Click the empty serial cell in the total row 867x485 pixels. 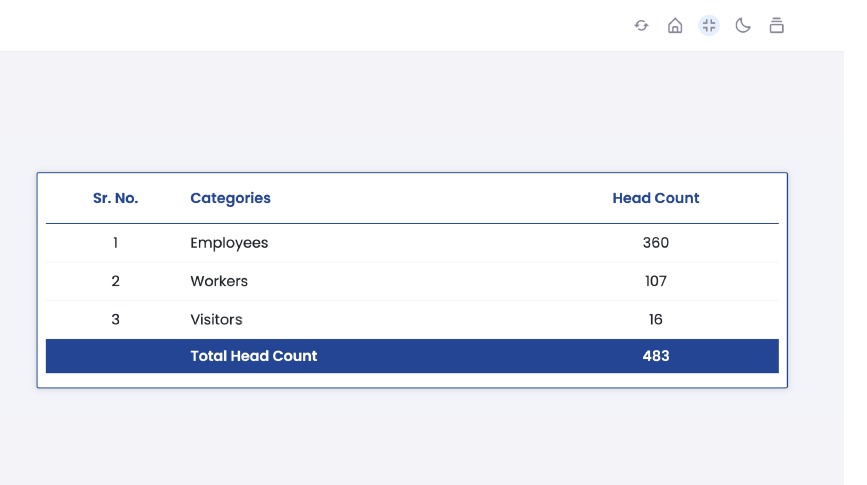tap(116, 356)
